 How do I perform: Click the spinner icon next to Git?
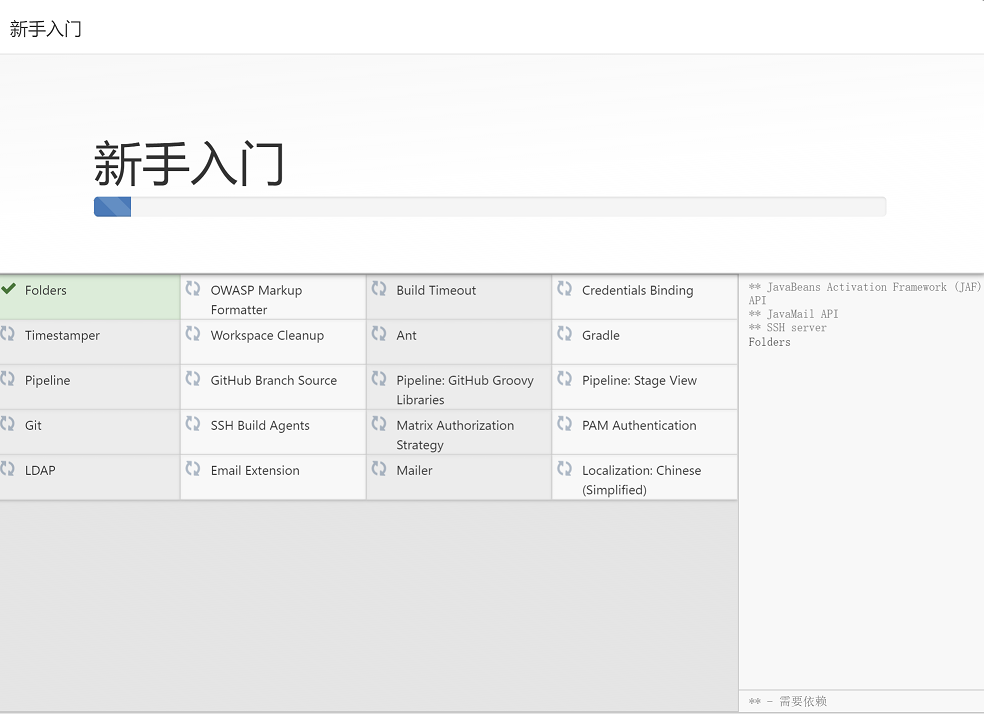(x=8, y=424)
